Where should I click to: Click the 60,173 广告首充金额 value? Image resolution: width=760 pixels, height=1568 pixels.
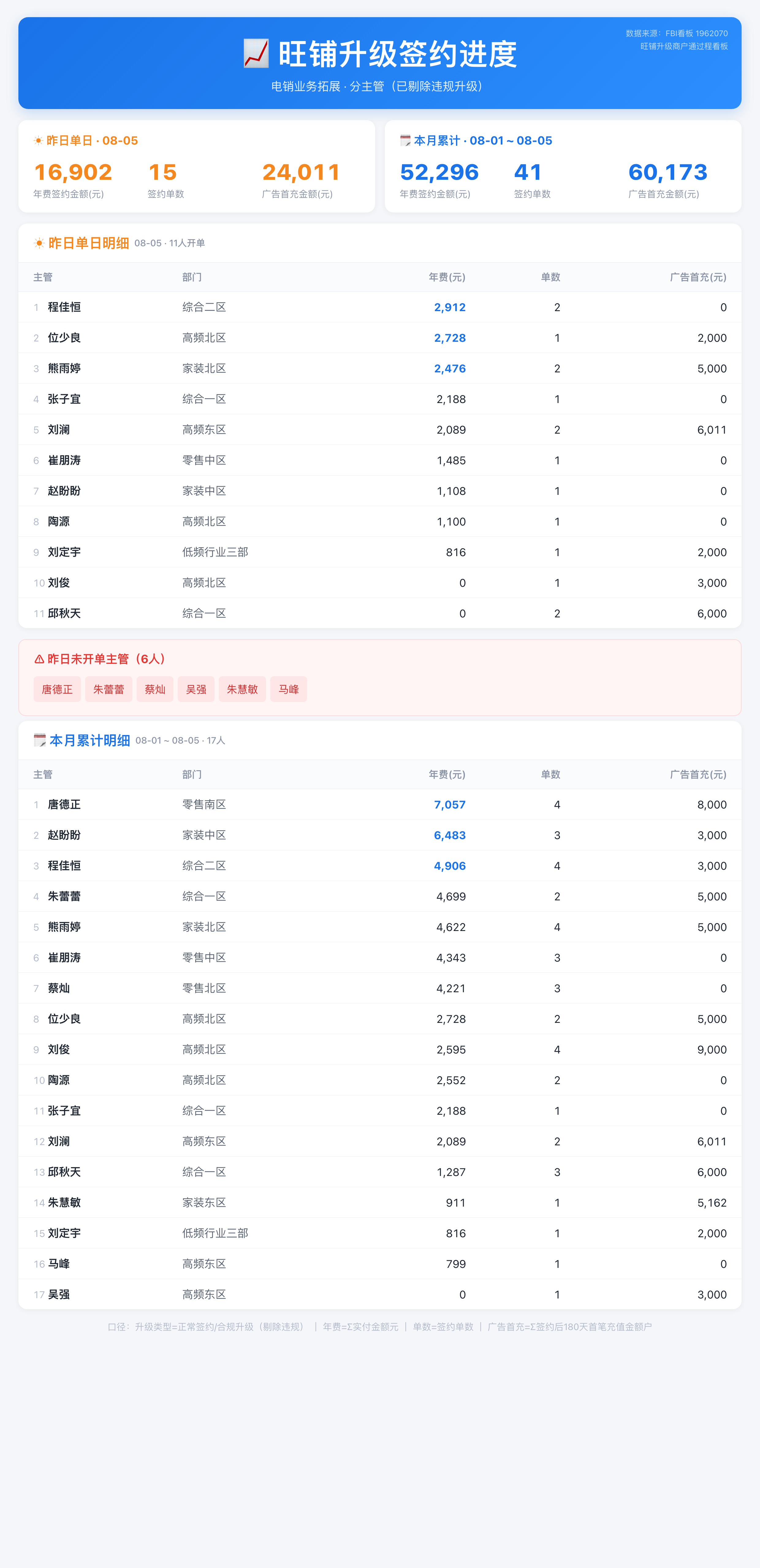[668, 172]
